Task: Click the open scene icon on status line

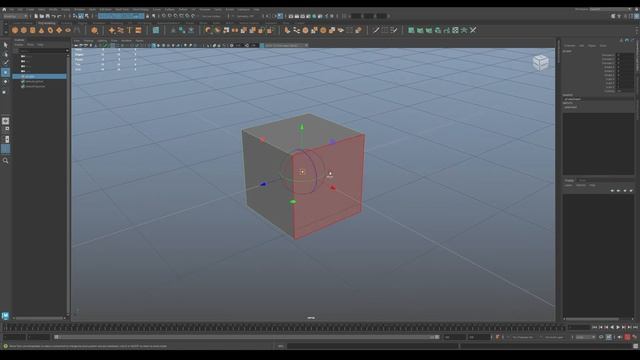Action: (x=42, y=16)
